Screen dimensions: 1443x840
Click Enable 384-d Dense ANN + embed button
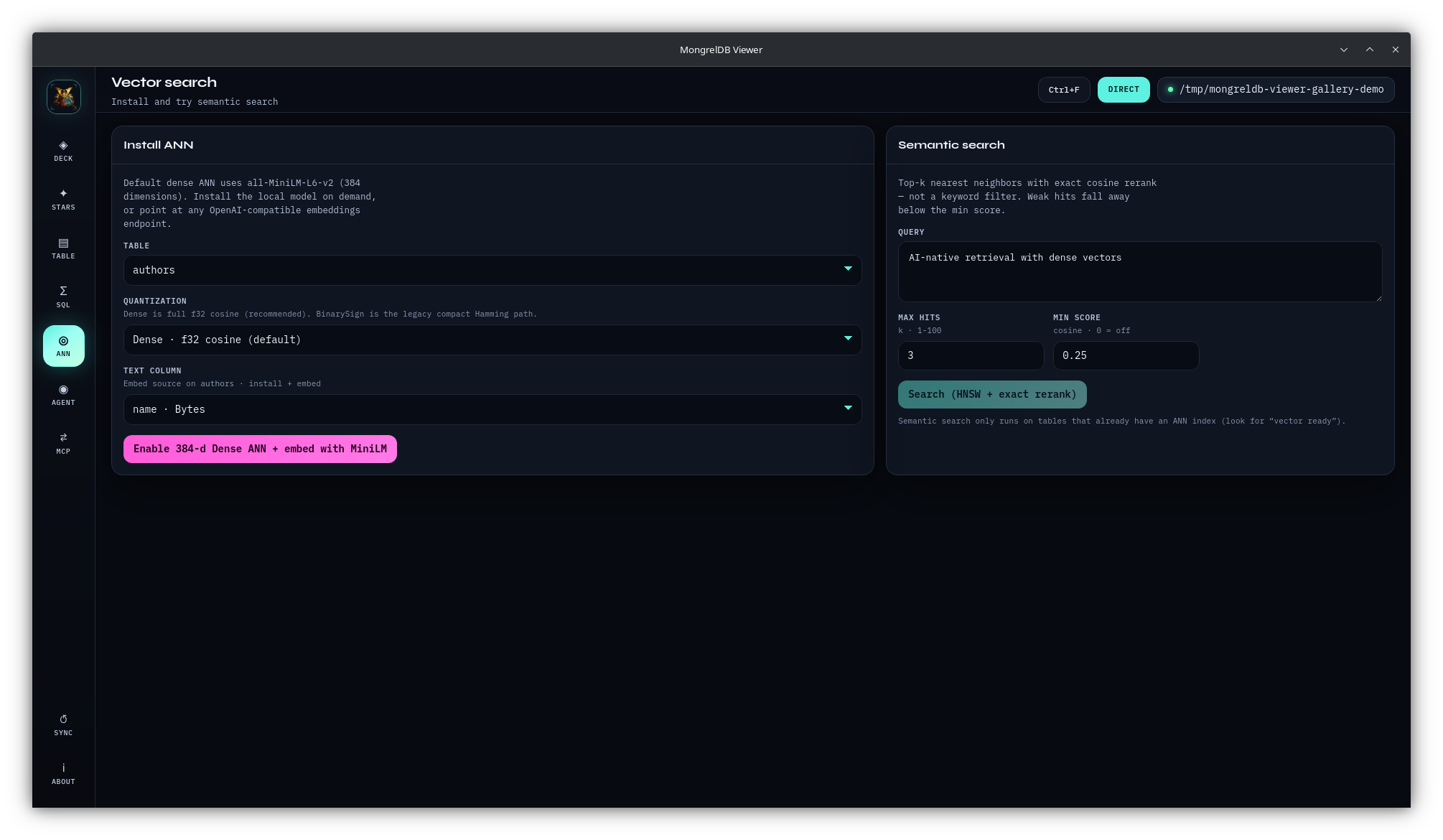coord(260,449)
